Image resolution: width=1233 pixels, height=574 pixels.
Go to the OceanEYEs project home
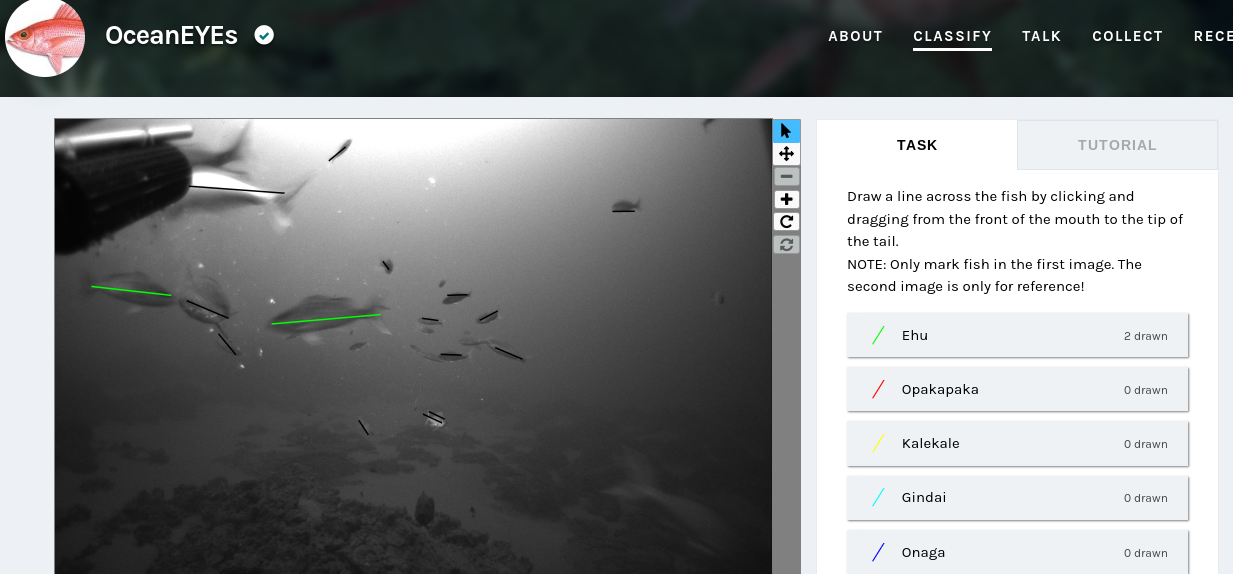(x=171, y=36)
